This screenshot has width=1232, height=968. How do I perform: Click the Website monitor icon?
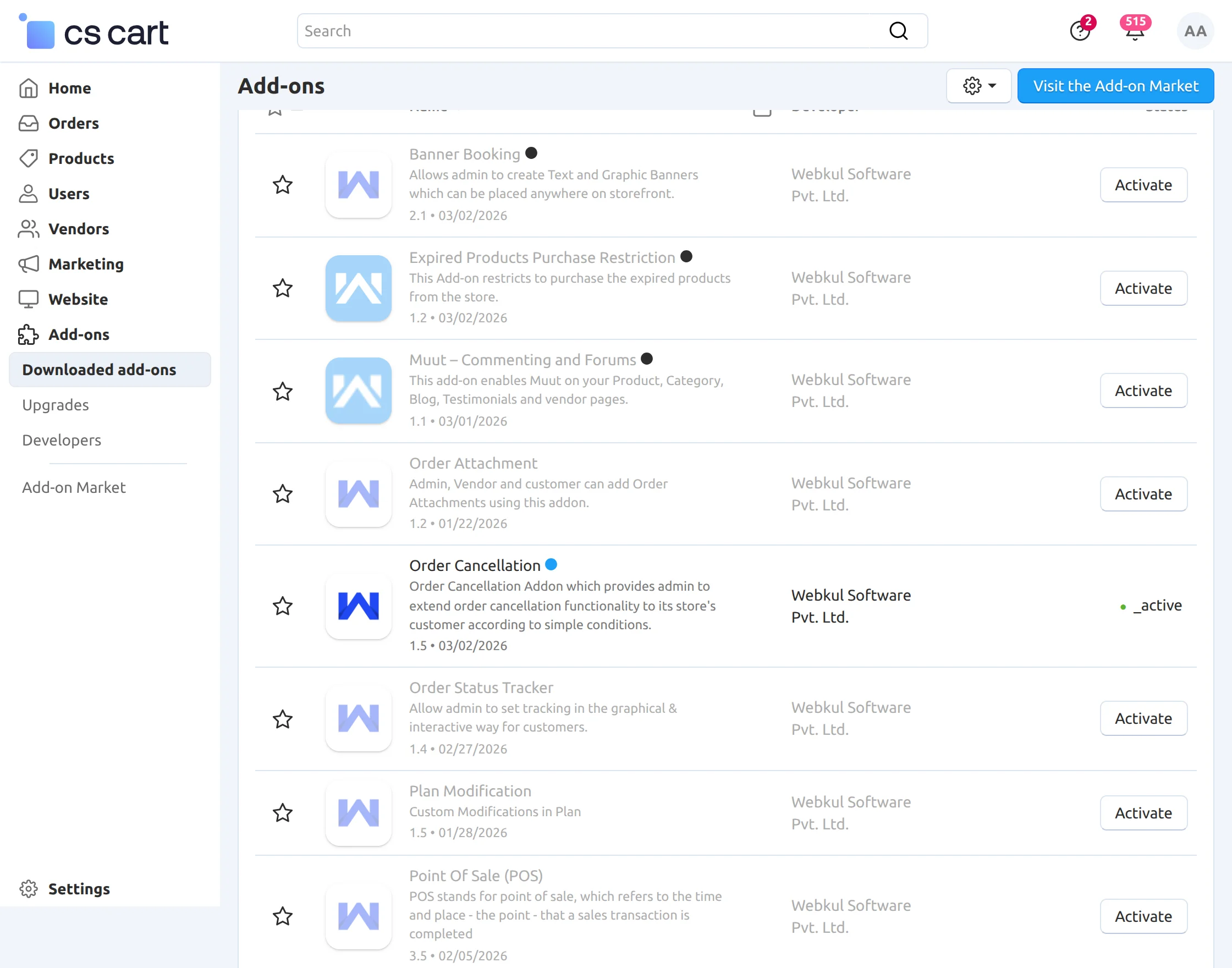pyautogui.click(x=29, y=299)
